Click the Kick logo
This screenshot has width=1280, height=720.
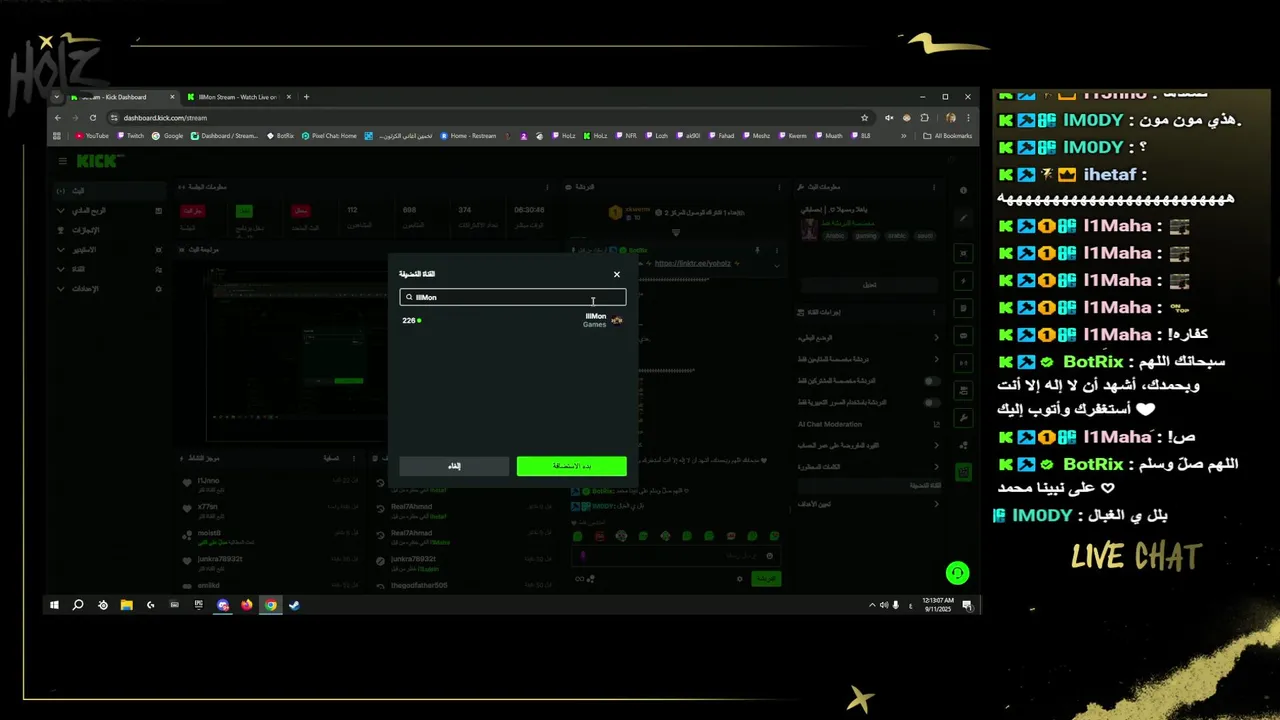99,161
